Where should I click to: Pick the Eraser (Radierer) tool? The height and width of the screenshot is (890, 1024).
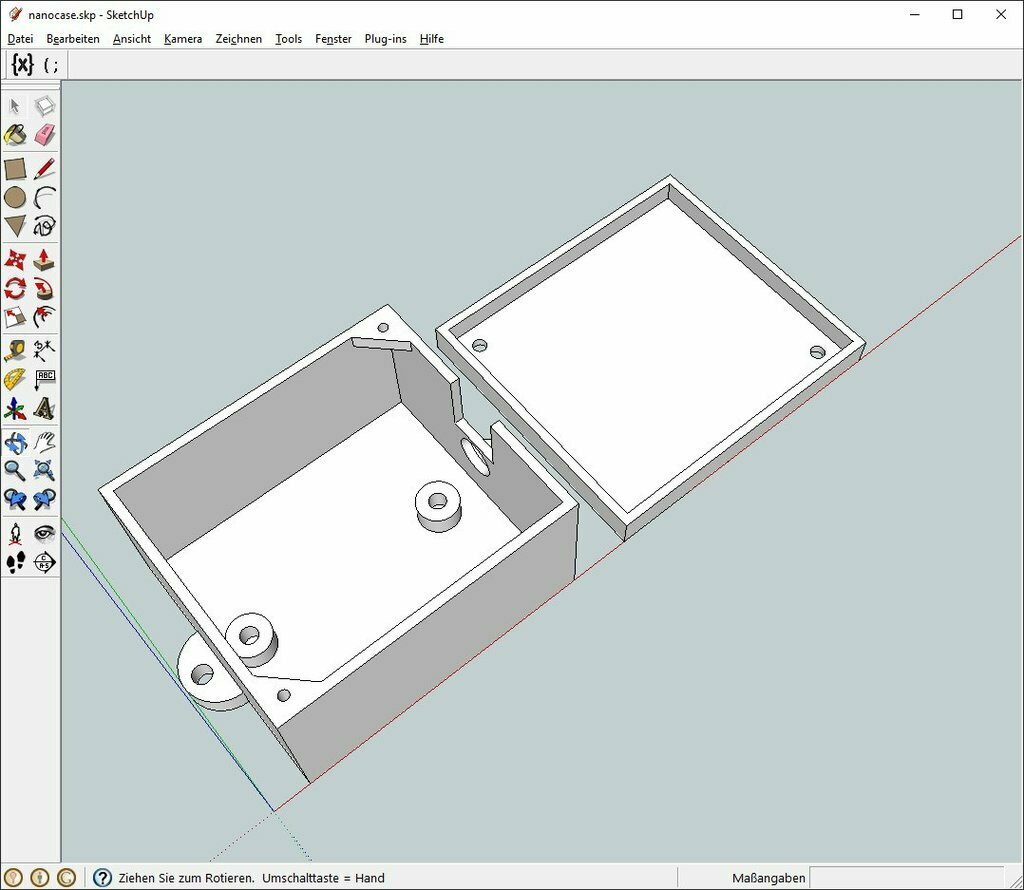(44, 133)
